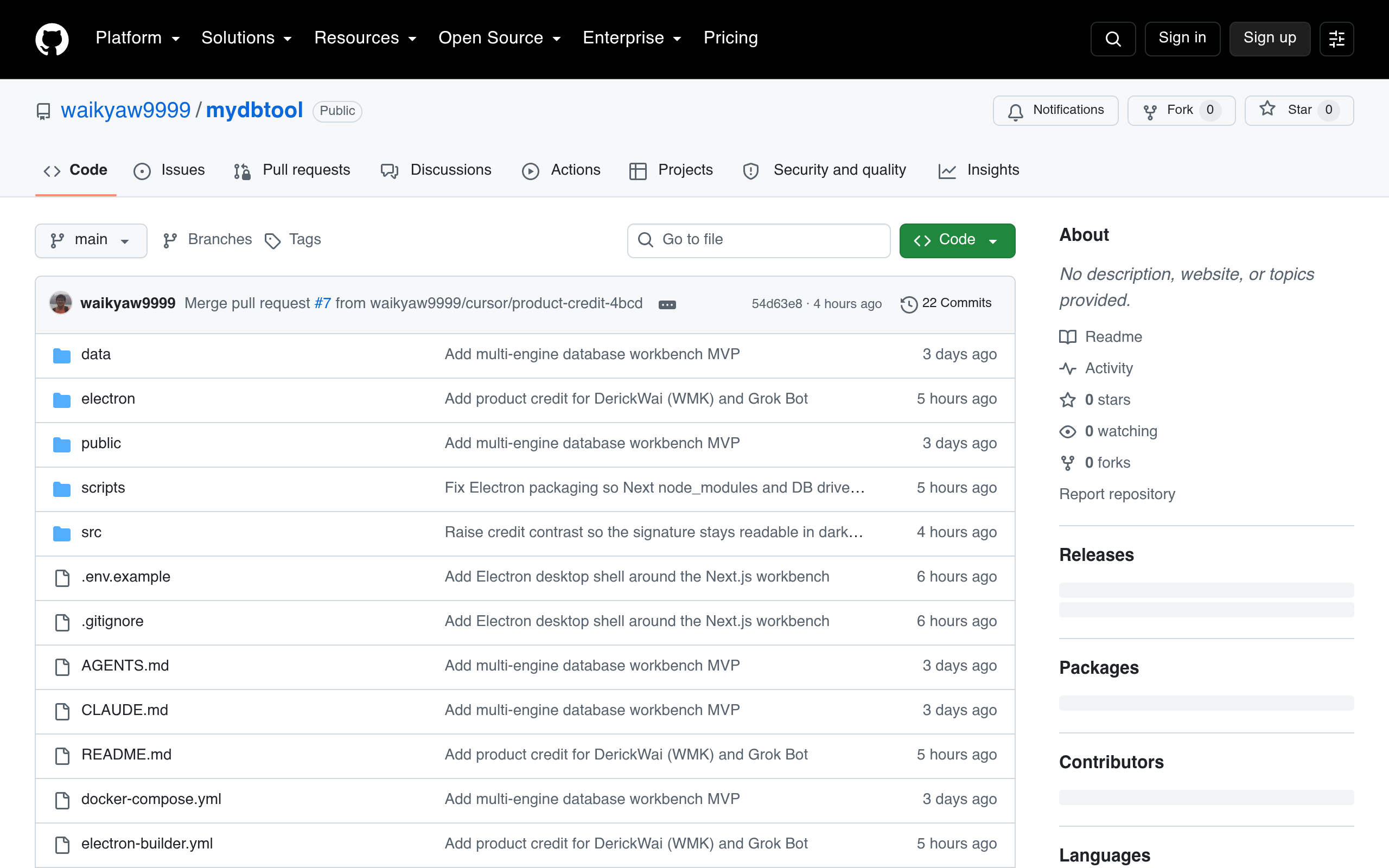Click the Notifications bell button

coord(1055,110)
